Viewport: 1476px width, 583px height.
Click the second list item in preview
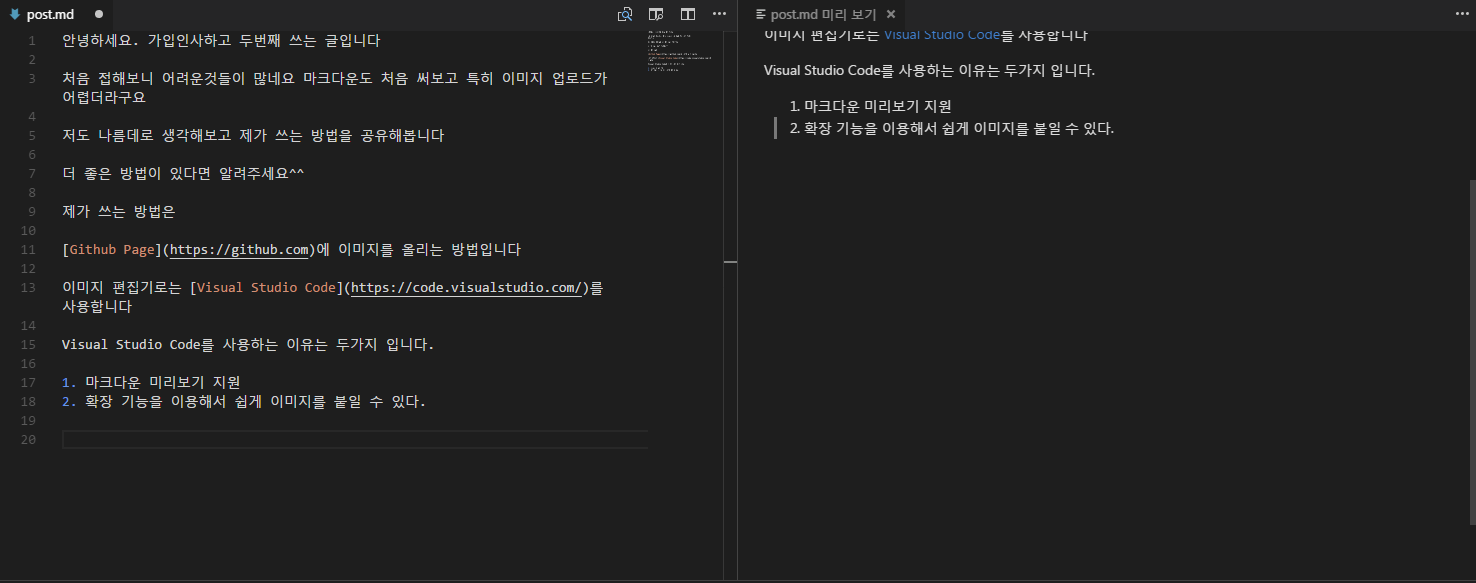pos(958,128)
